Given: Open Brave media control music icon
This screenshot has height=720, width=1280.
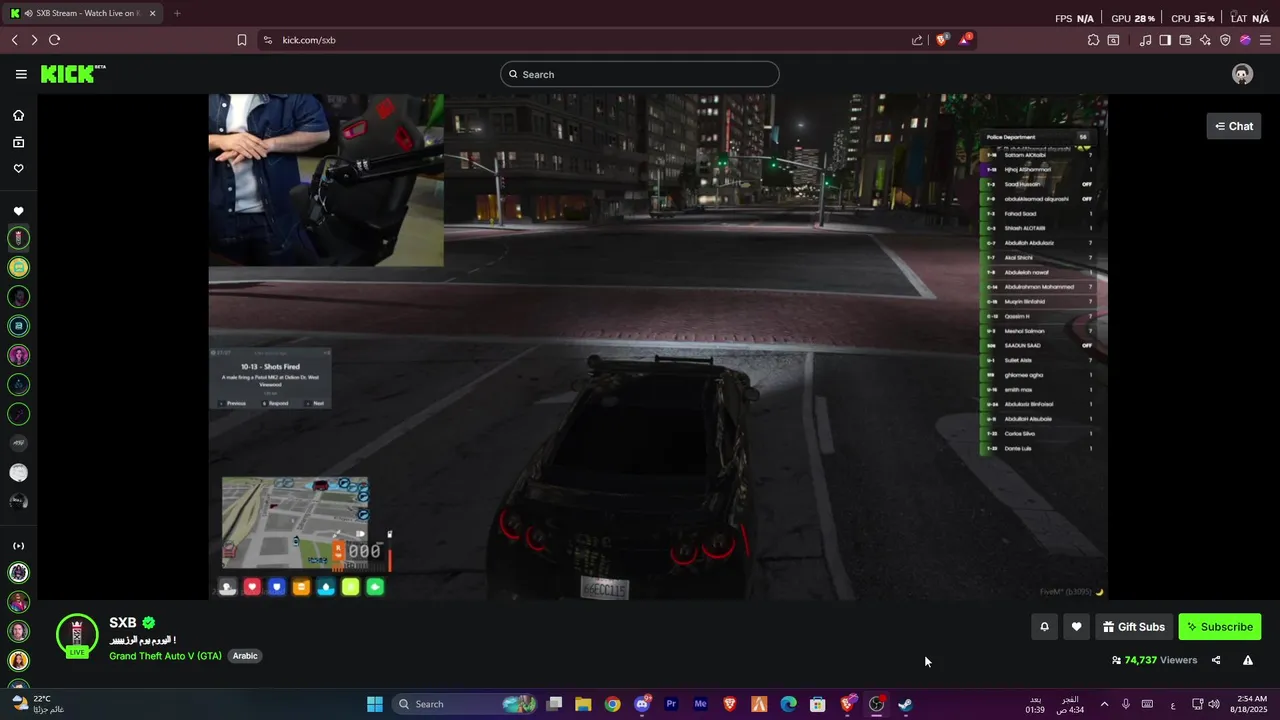Looking at the screenshot, I should click(x=1145, y=40).
